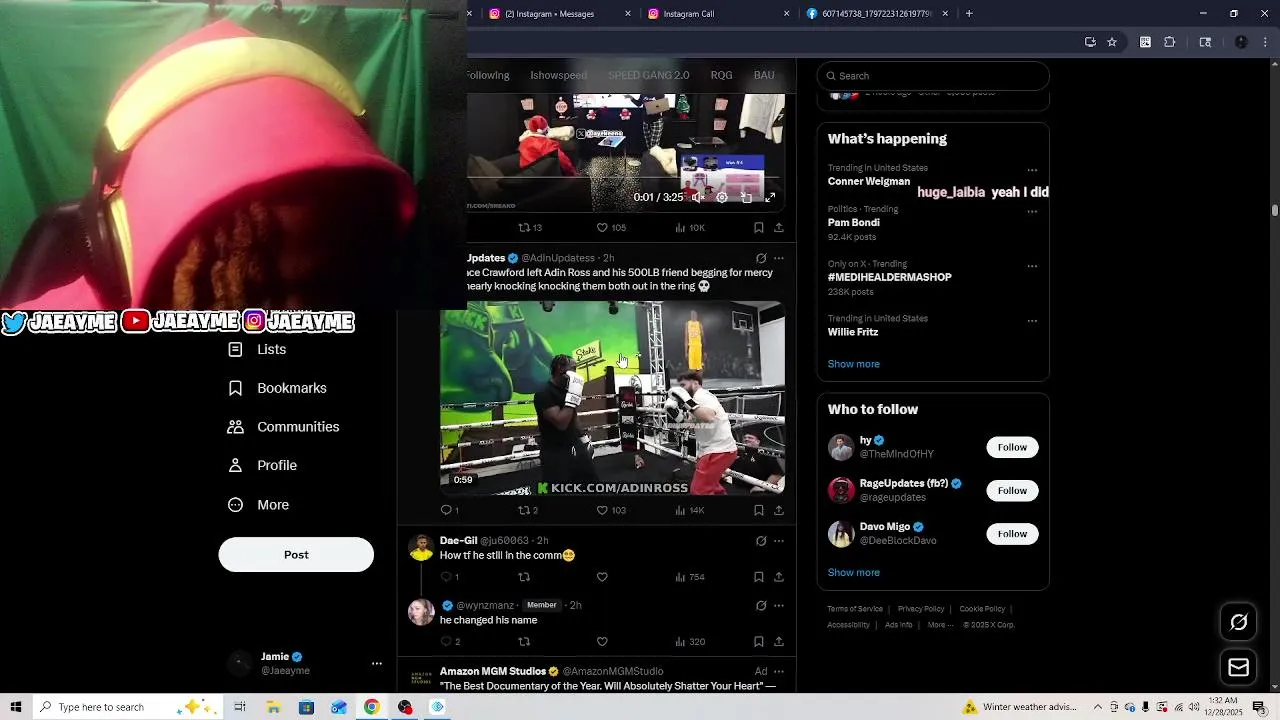The image size is (1280, 720).
Task: Mute toggle on the top video
Action: [x=698, y=198]
